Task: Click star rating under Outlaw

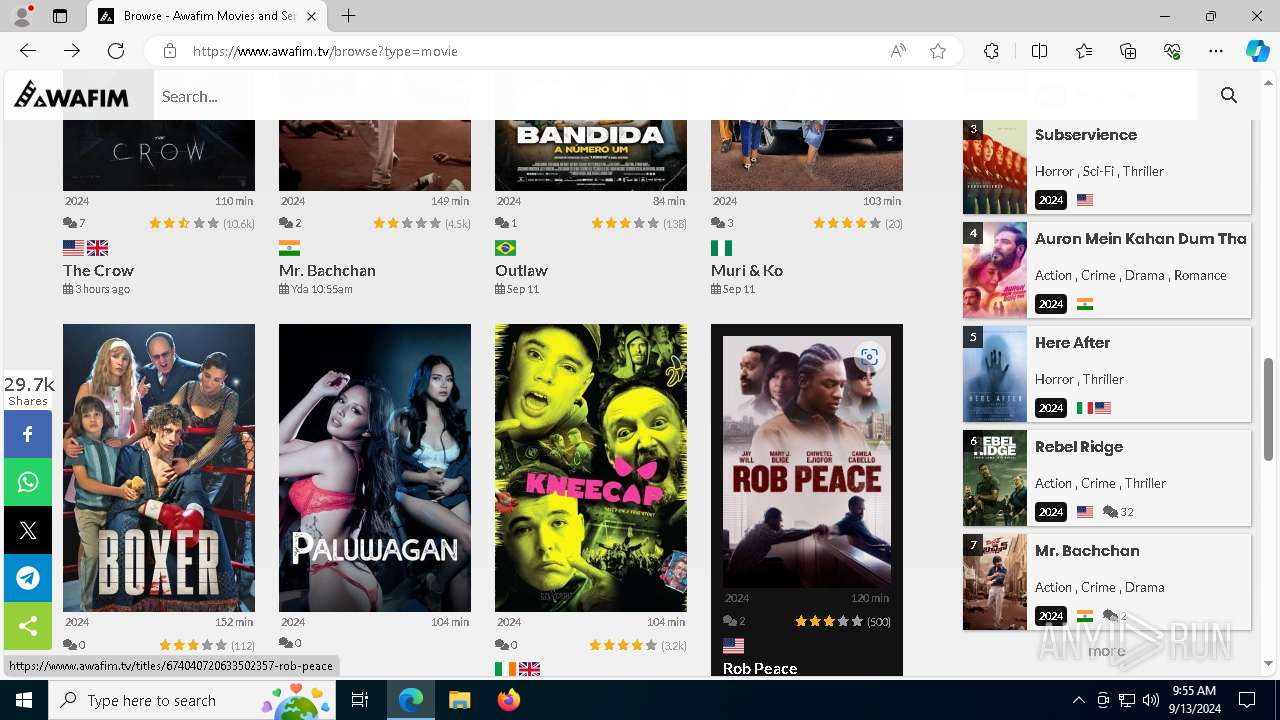Action: (625, 223)
